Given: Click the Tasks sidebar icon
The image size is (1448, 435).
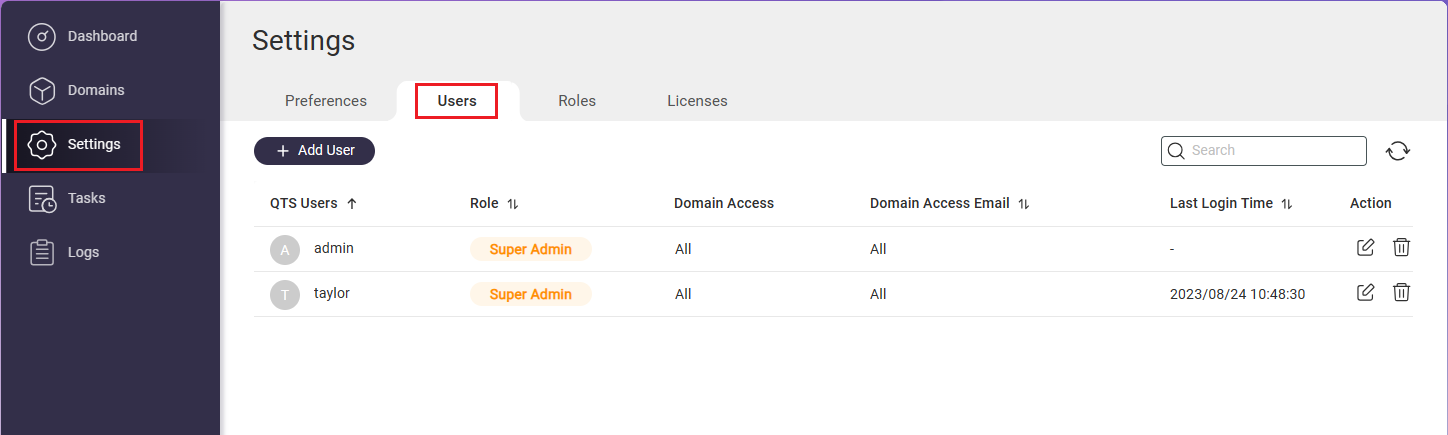Looking at the screenshot, I should [x=41, y=199].
